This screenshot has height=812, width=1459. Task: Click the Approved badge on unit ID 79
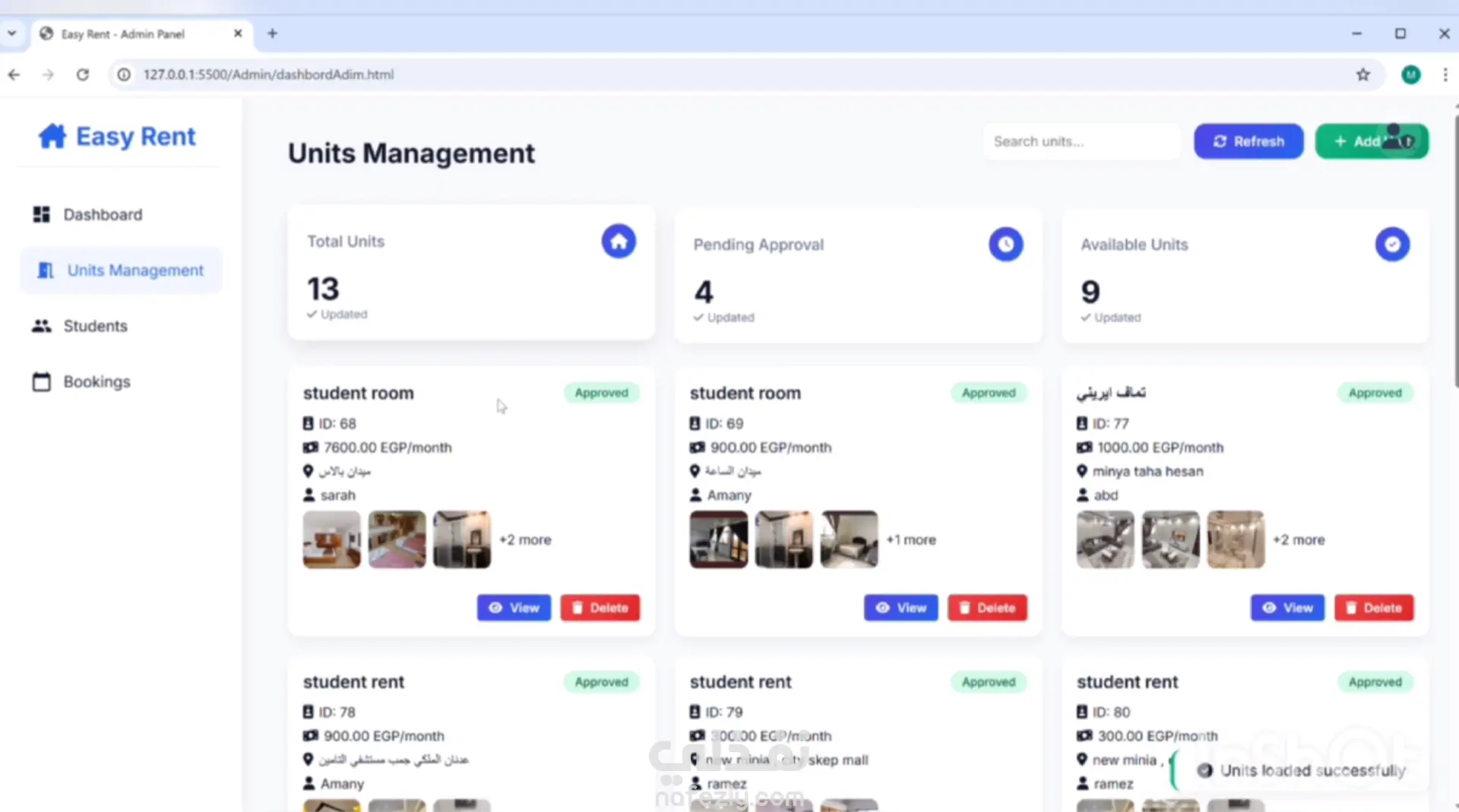(989, 682)
